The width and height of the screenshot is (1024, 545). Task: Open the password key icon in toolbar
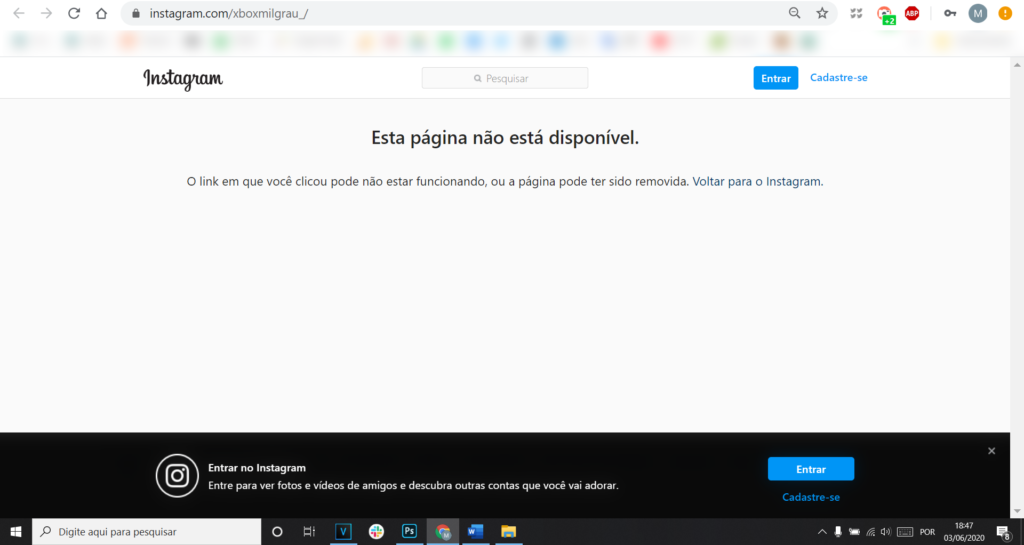click(x=950, y=14)
